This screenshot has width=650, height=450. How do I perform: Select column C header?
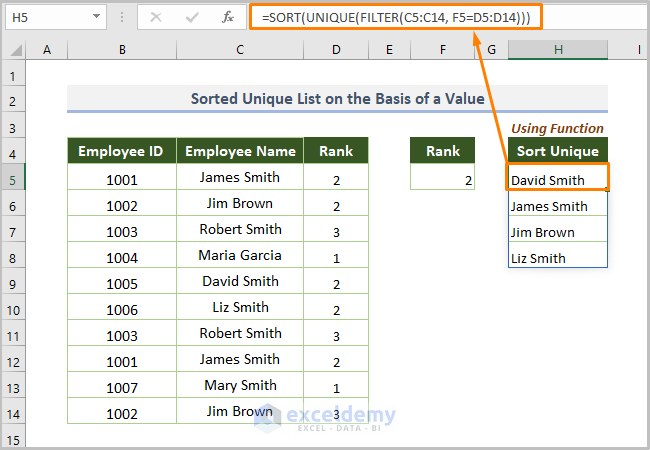click(x=240, y=50)
